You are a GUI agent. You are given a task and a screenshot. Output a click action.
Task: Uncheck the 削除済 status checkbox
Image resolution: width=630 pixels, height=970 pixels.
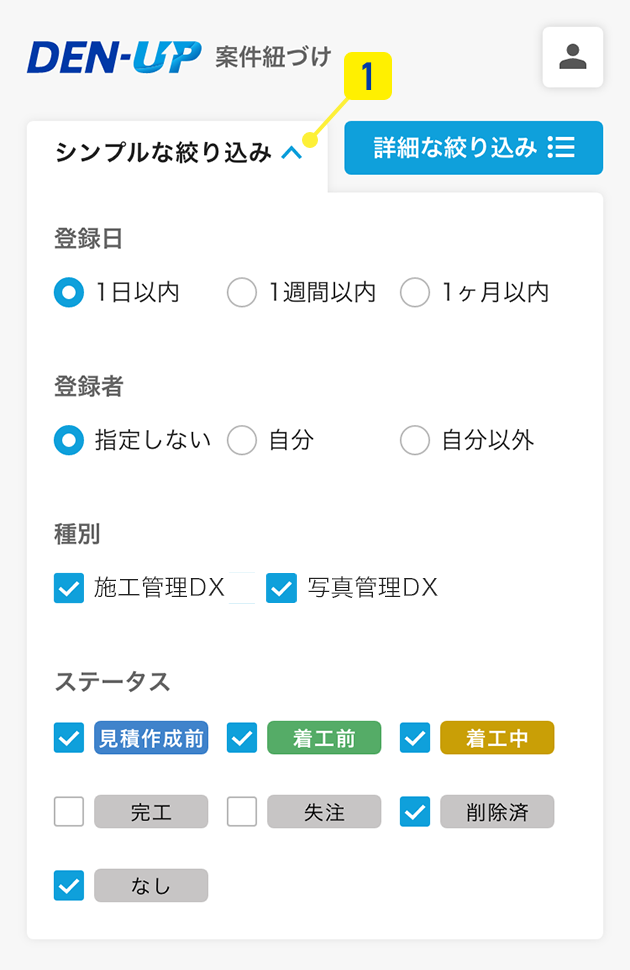tap(414, 811)
